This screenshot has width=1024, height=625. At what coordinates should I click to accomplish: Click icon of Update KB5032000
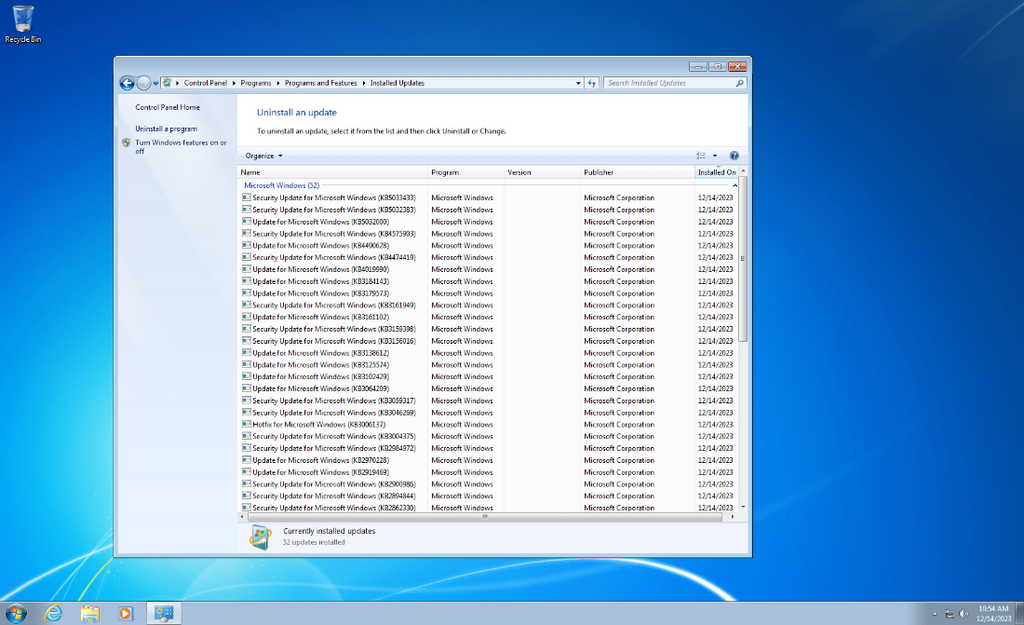[246, 221]
